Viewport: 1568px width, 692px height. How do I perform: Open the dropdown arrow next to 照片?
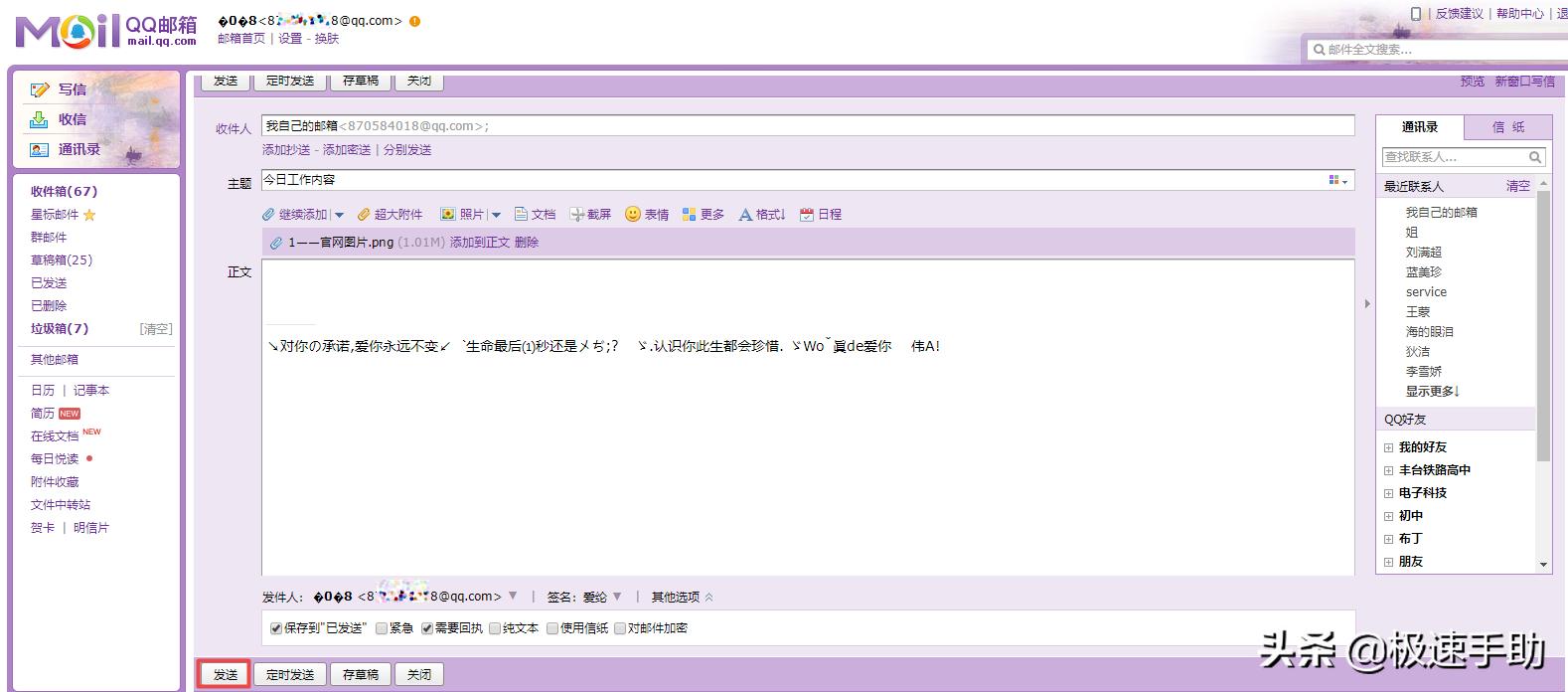click(x=496, y=215)
